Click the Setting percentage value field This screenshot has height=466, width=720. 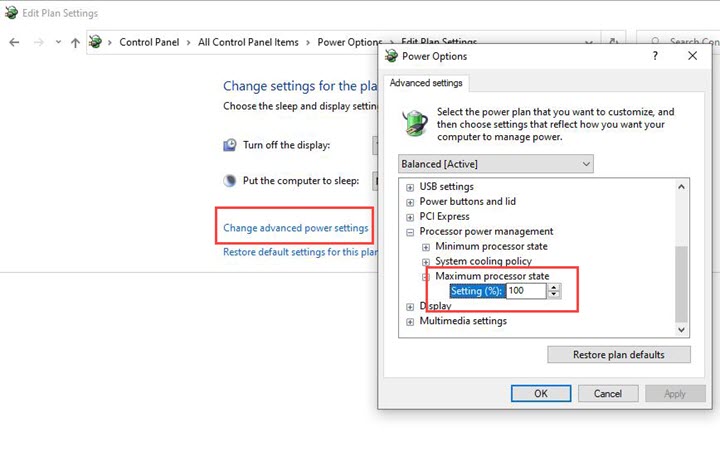pyautogui.click(x=526, y=291)
